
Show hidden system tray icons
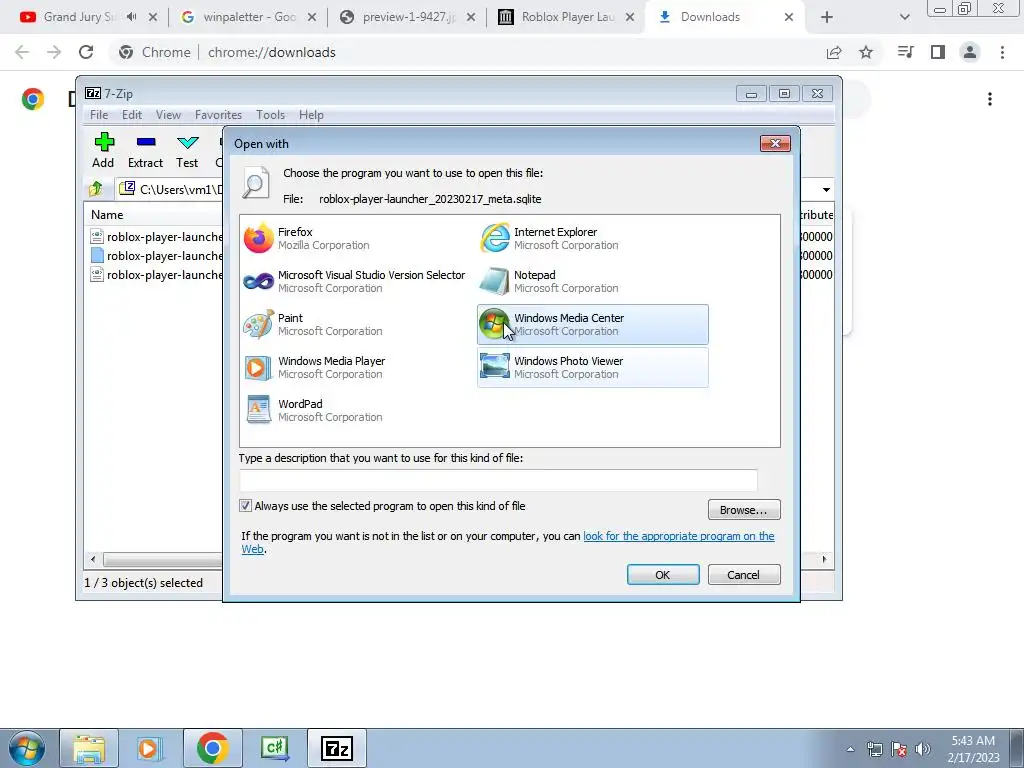pos(850,749)
